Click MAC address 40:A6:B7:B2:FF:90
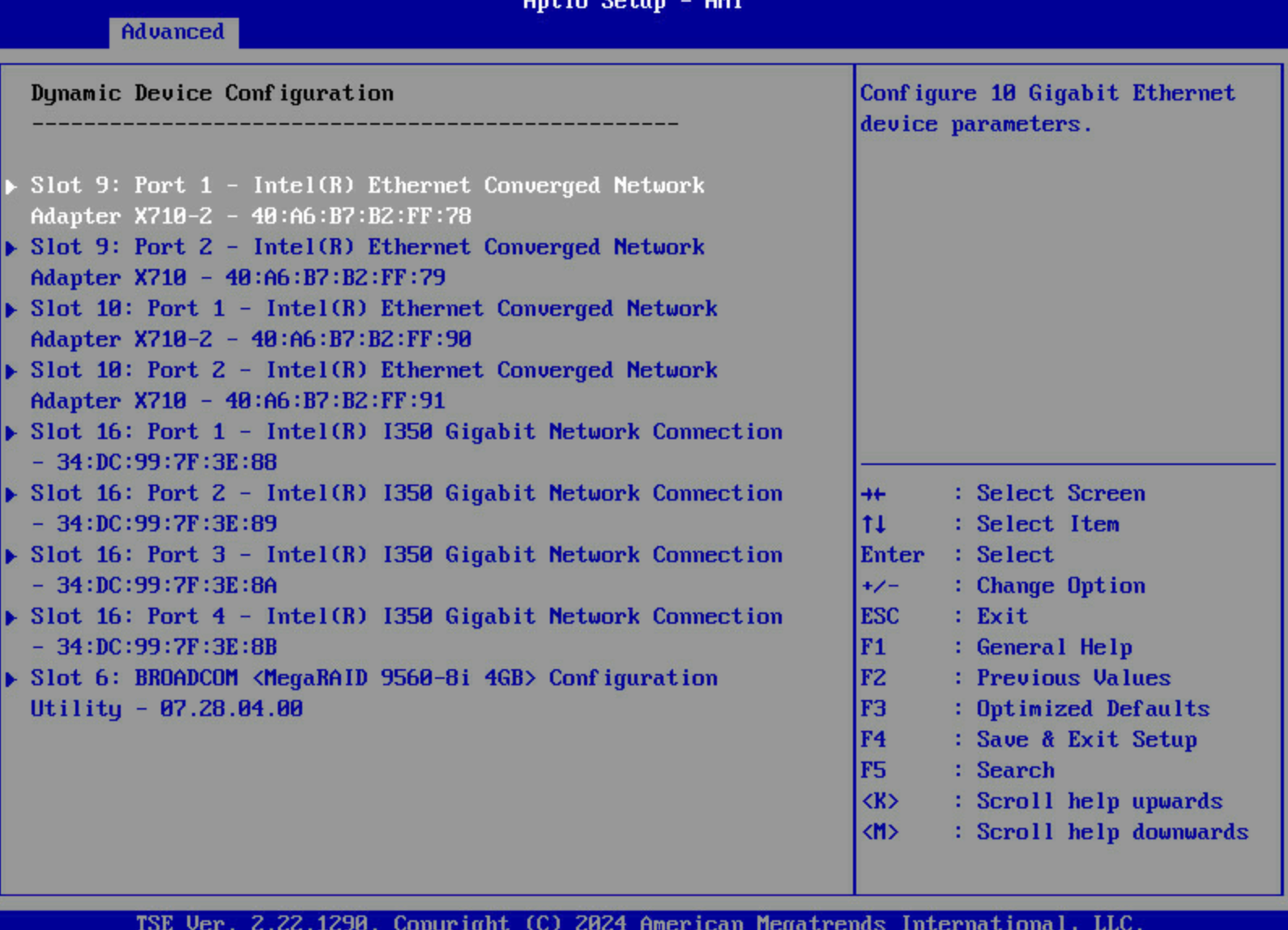 [361, 339]
